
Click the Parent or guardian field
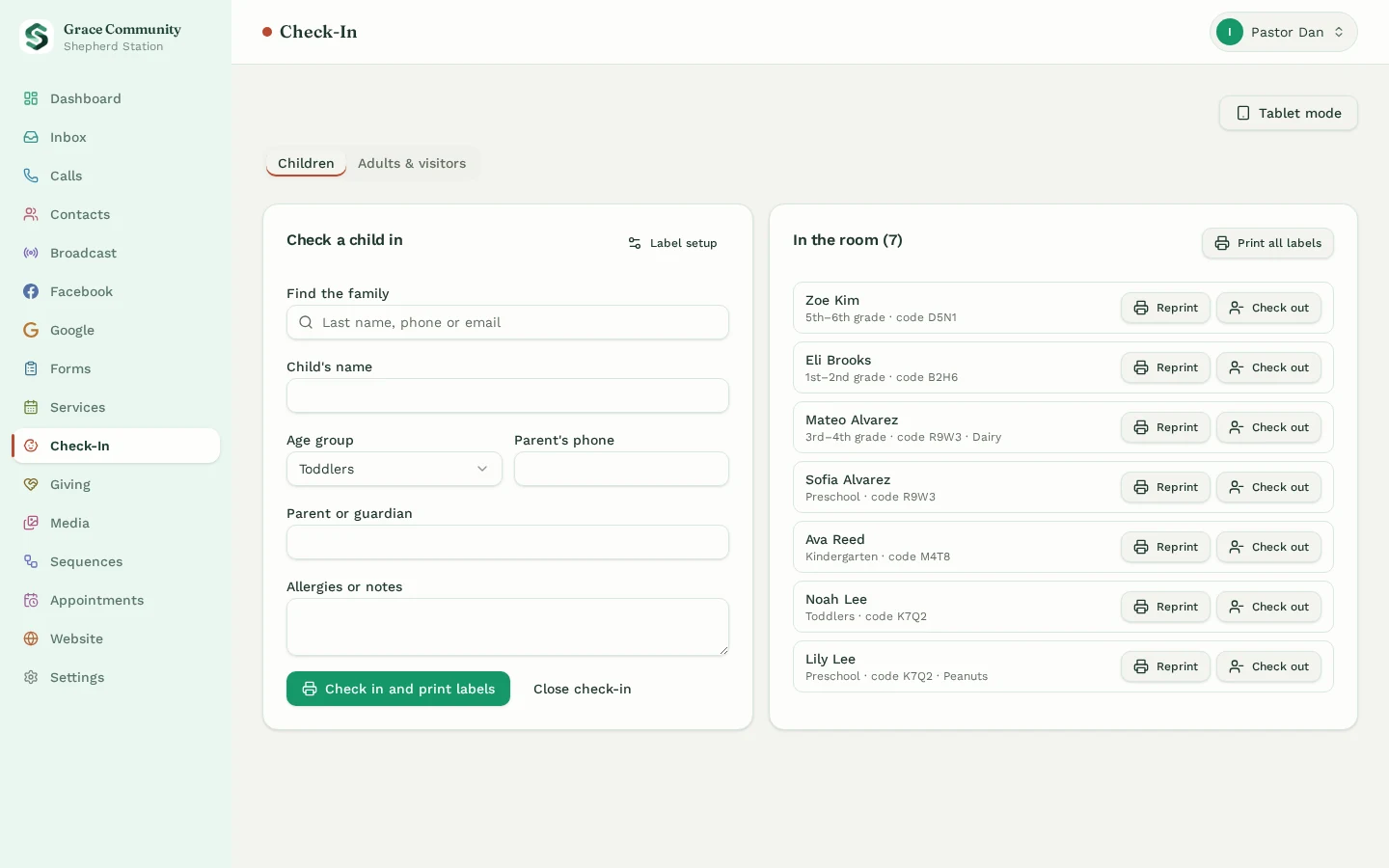pos(507,542)
